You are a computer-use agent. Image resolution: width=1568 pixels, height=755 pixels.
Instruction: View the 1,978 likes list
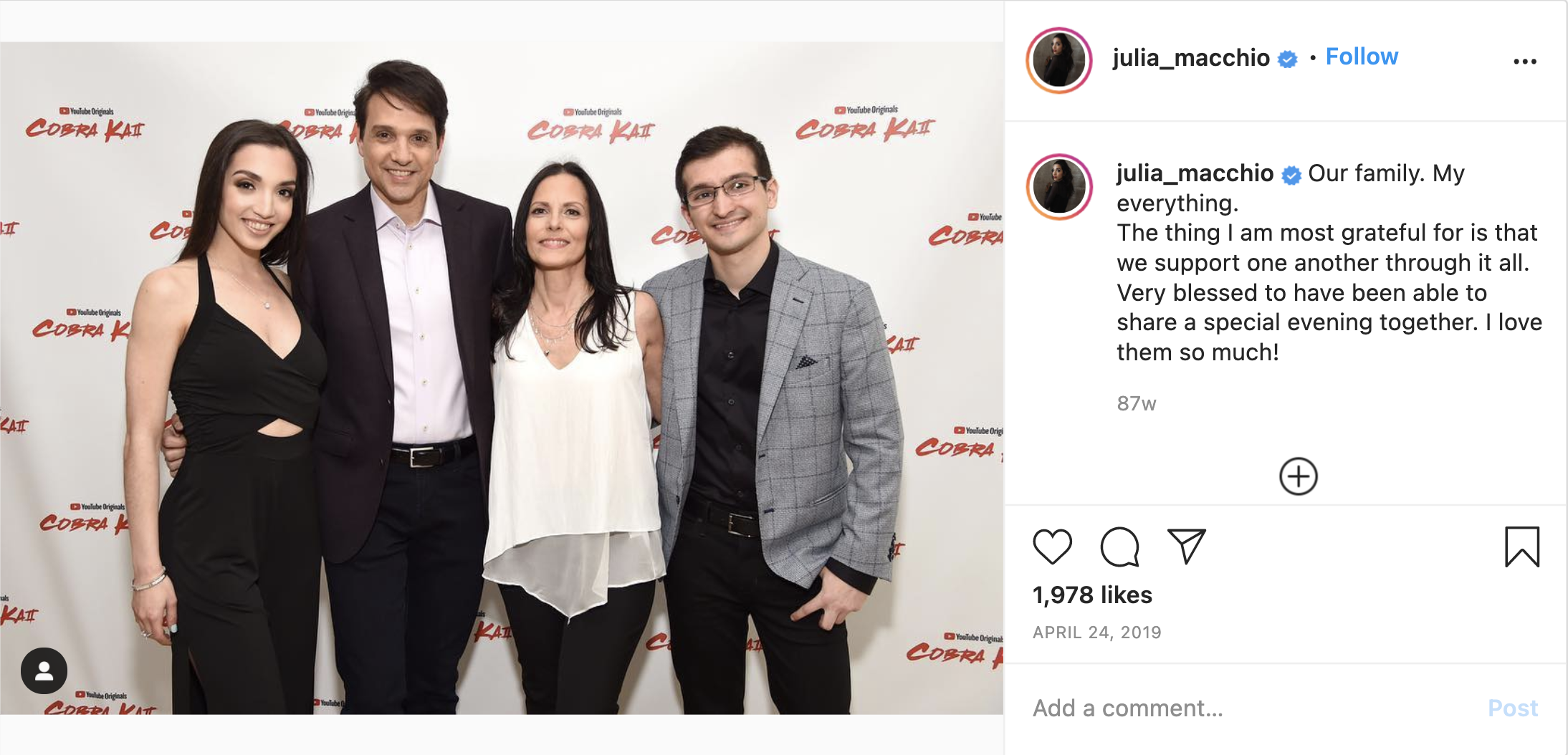click(1092, 595)
